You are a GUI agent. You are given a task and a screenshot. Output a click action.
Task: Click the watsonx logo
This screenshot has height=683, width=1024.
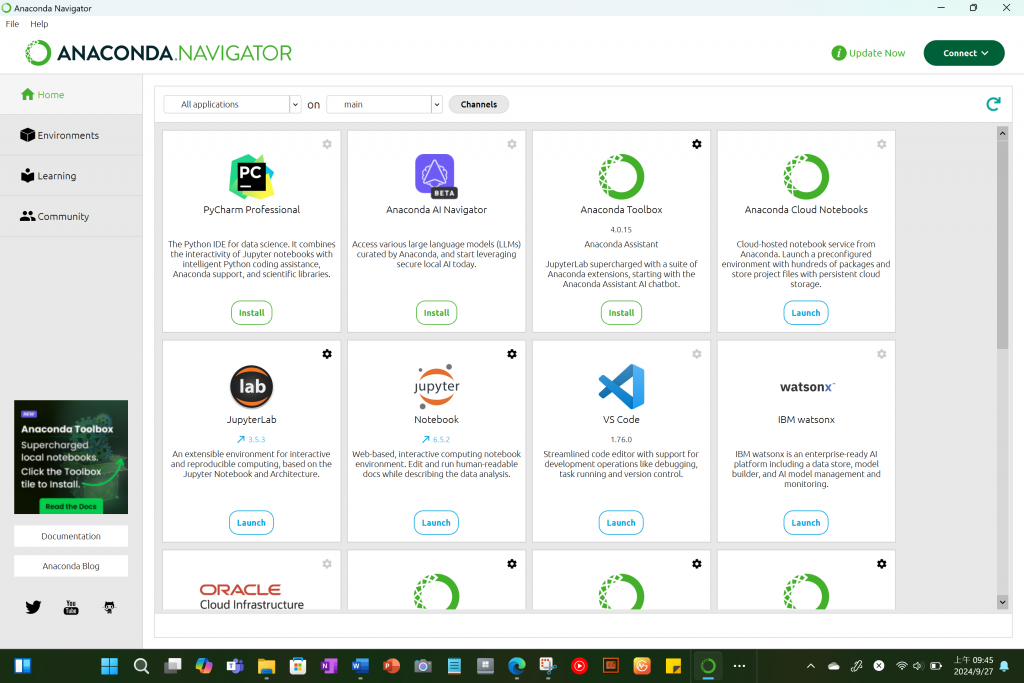coord(807,387)
